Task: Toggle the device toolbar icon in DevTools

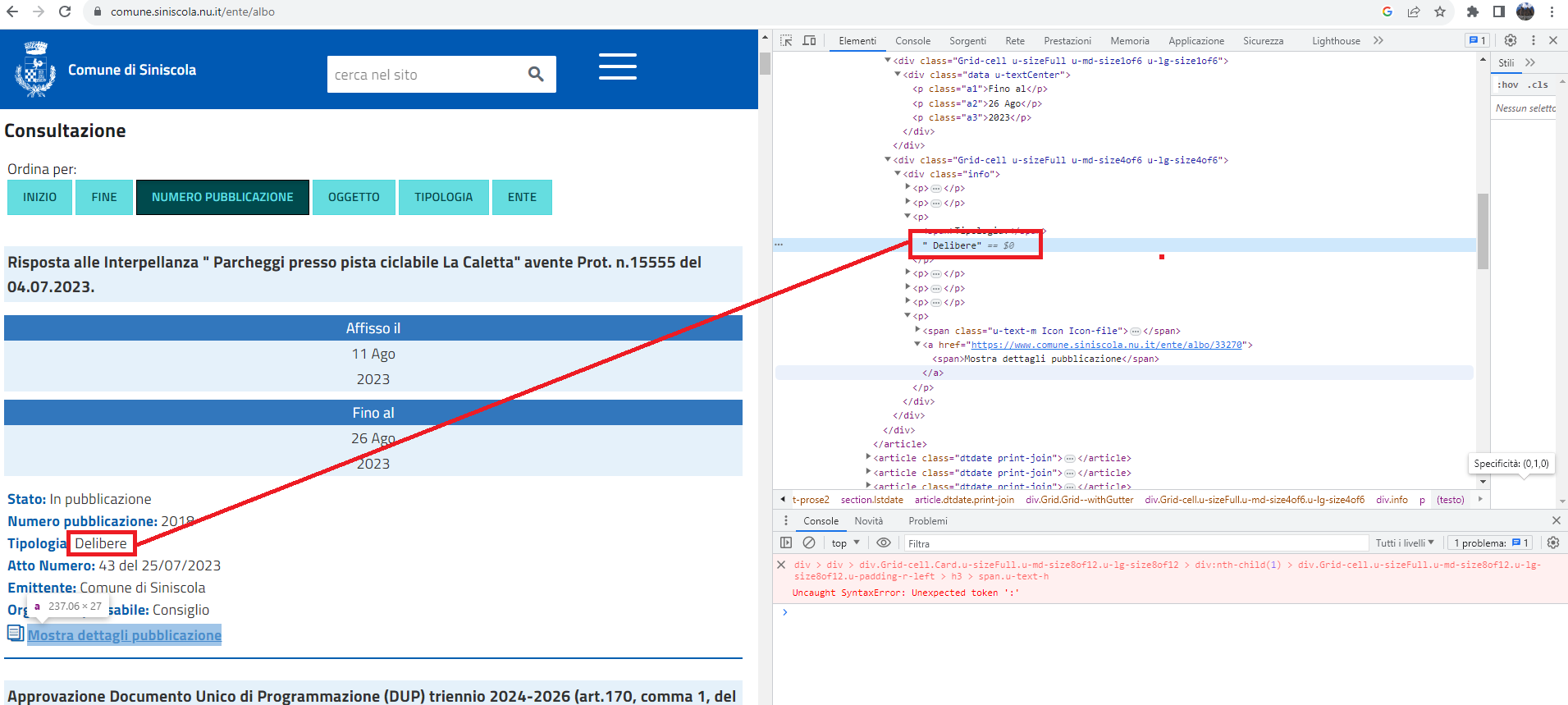Action: [x=809, y=40]
